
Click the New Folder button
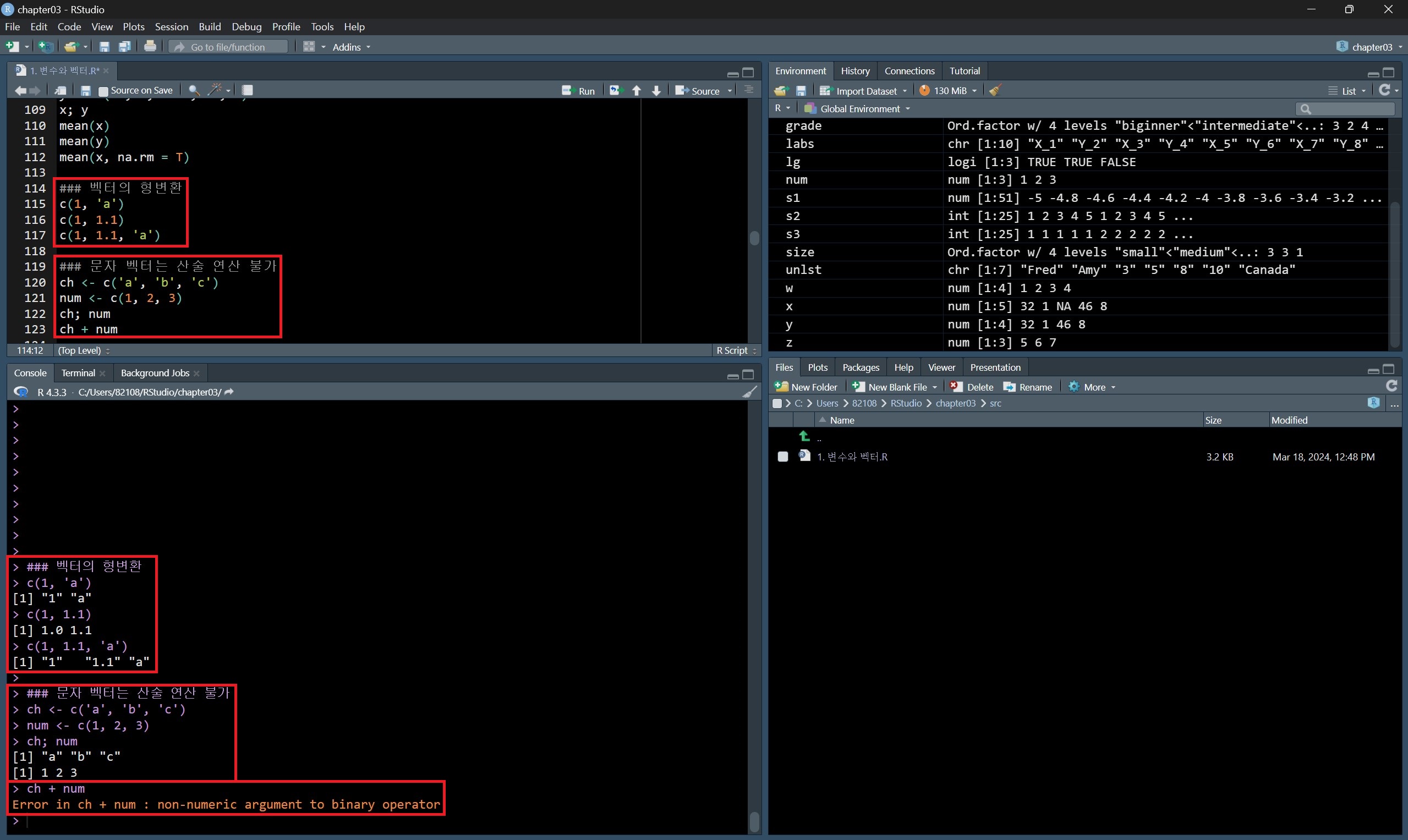pyautogui.click(x=807, y=387)
